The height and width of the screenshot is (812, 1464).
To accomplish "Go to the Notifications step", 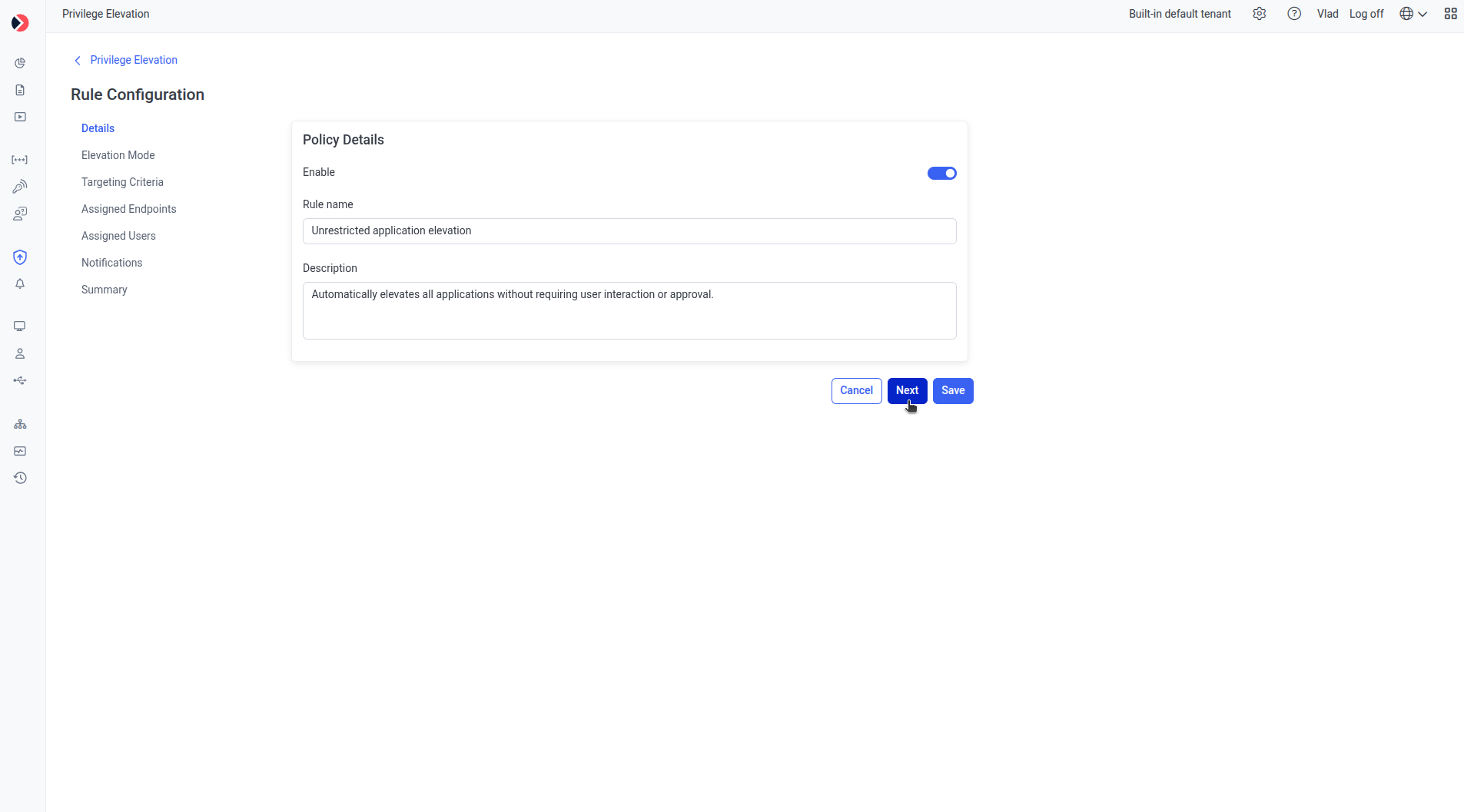I will (x=112, y=263).
